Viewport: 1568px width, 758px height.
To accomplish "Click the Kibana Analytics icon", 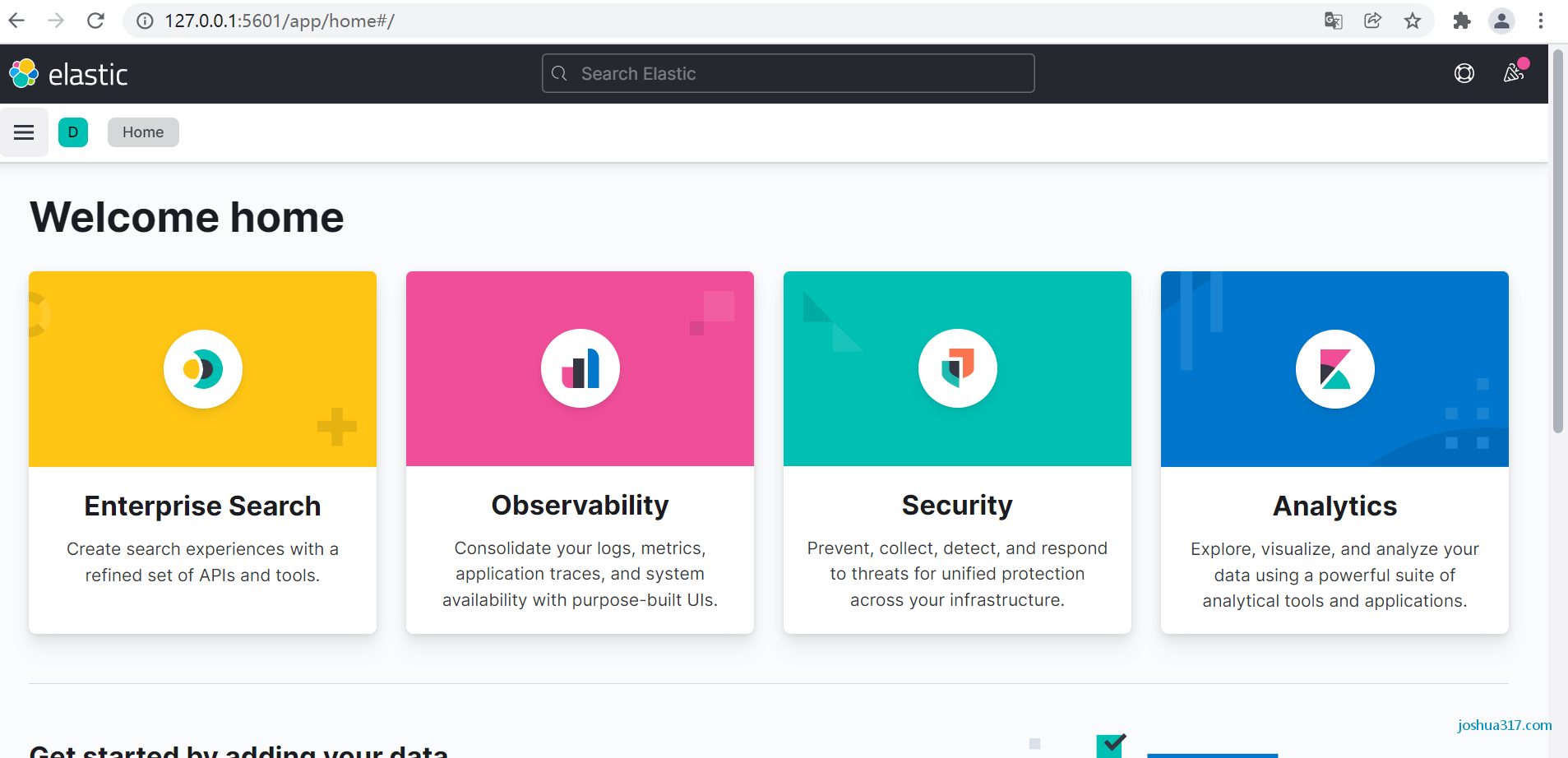I will click(x=1335, y=369).
